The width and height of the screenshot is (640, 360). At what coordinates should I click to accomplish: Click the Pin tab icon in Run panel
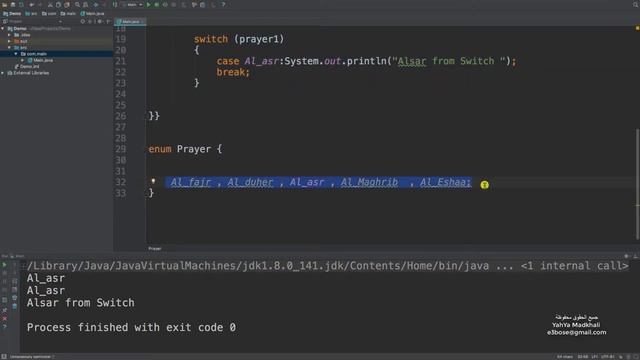coord(4,310)
